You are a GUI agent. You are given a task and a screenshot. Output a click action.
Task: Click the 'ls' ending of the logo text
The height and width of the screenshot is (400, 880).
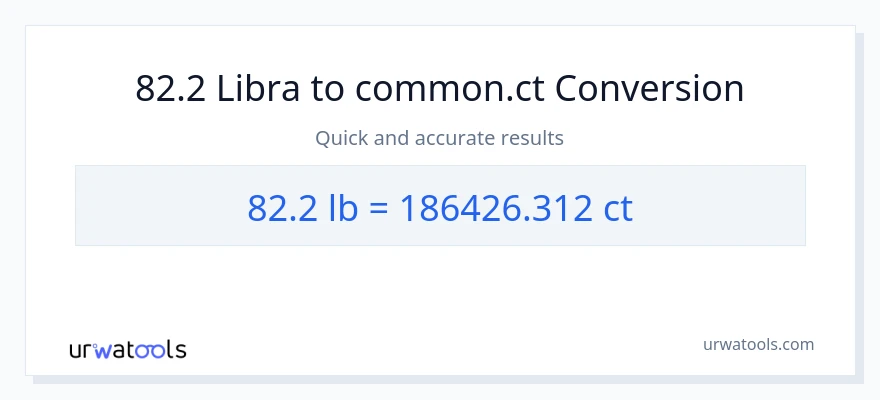pyautogui.click(x=176, y=350)
